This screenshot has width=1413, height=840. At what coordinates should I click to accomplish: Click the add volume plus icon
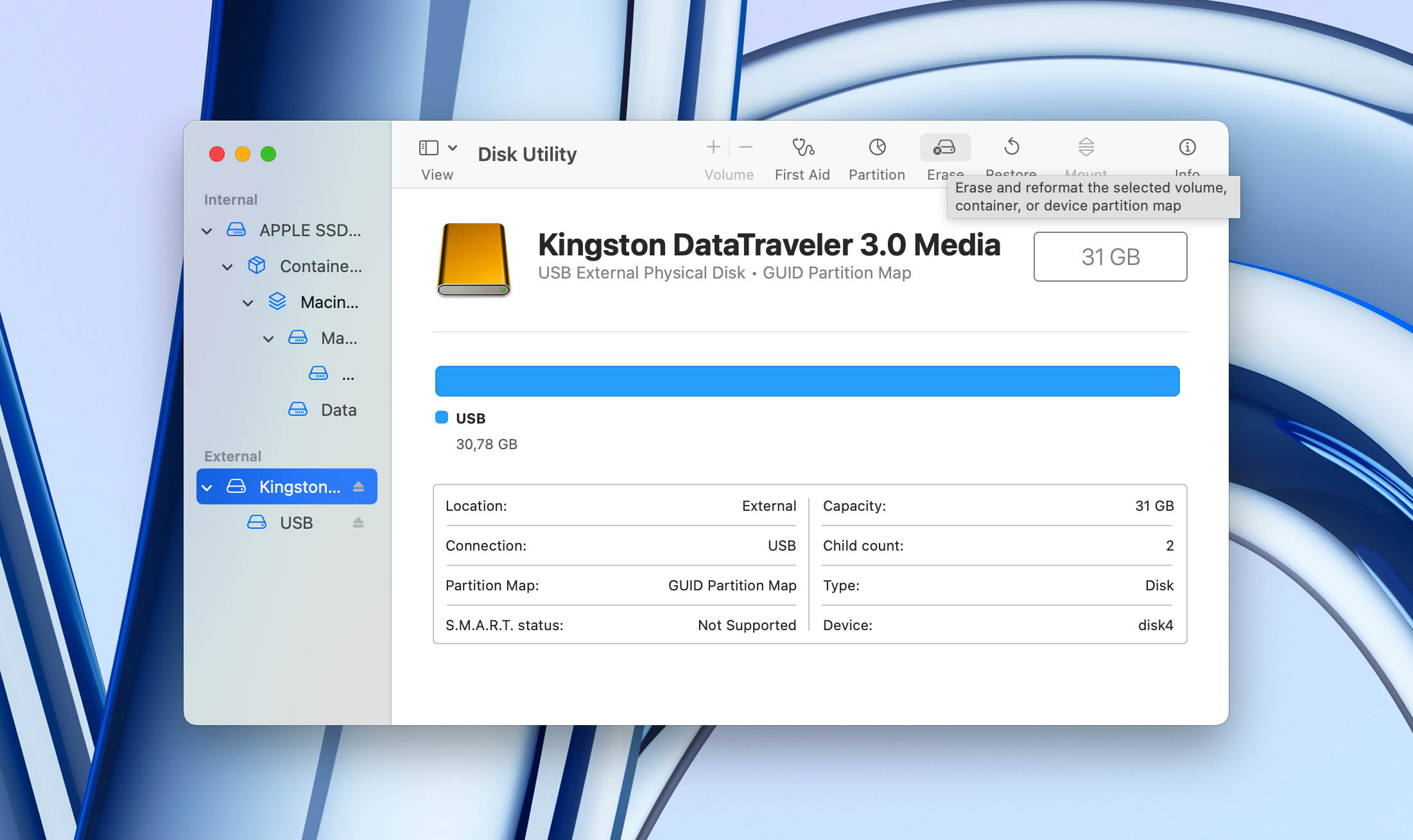(713, 148)
